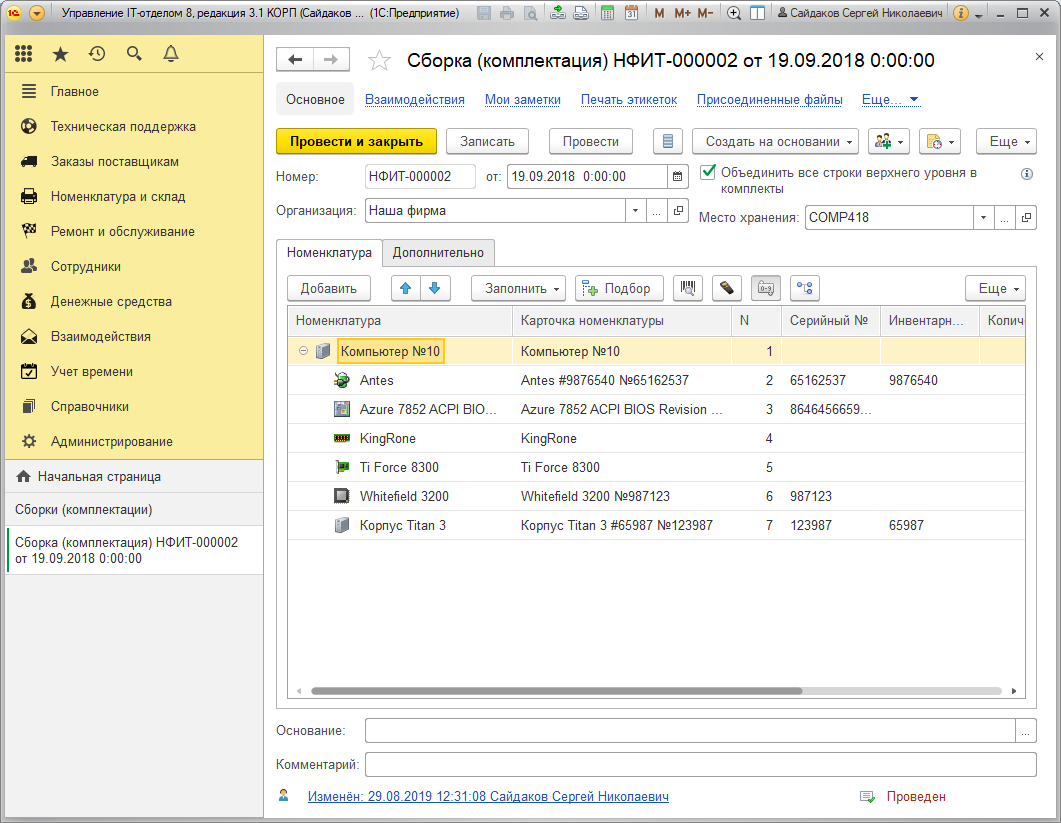
Task: Open the Favorites star in the sidebar
Action: pos(60,54)
